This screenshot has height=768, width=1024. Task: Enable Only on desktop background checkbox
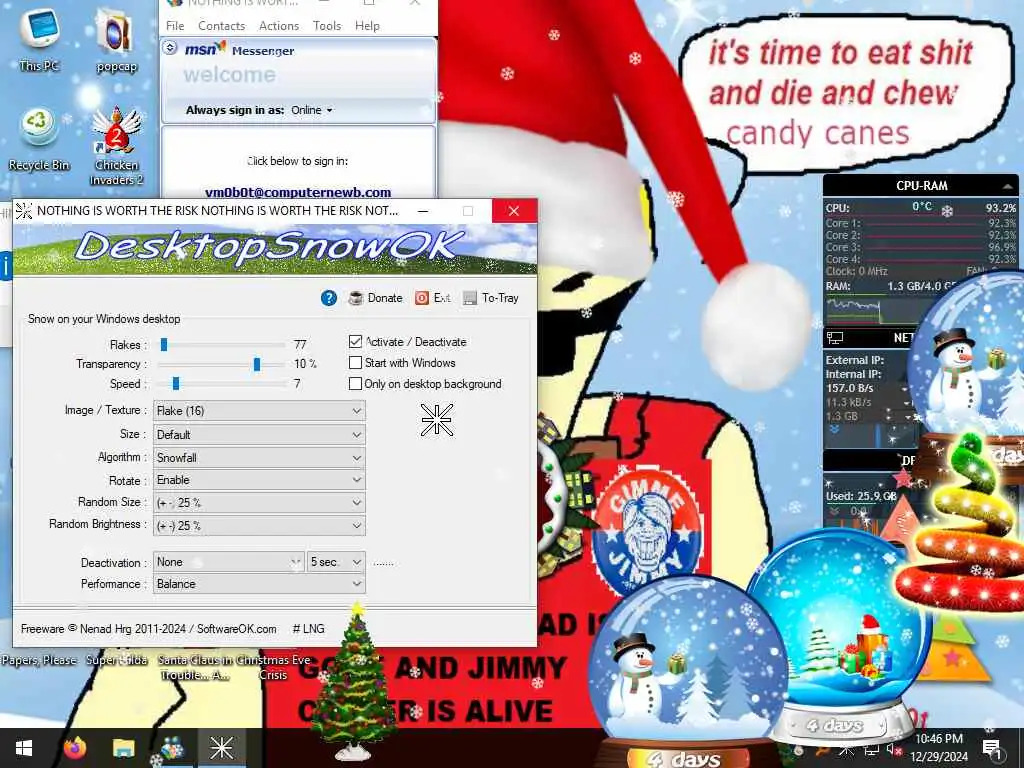[355, 383]
